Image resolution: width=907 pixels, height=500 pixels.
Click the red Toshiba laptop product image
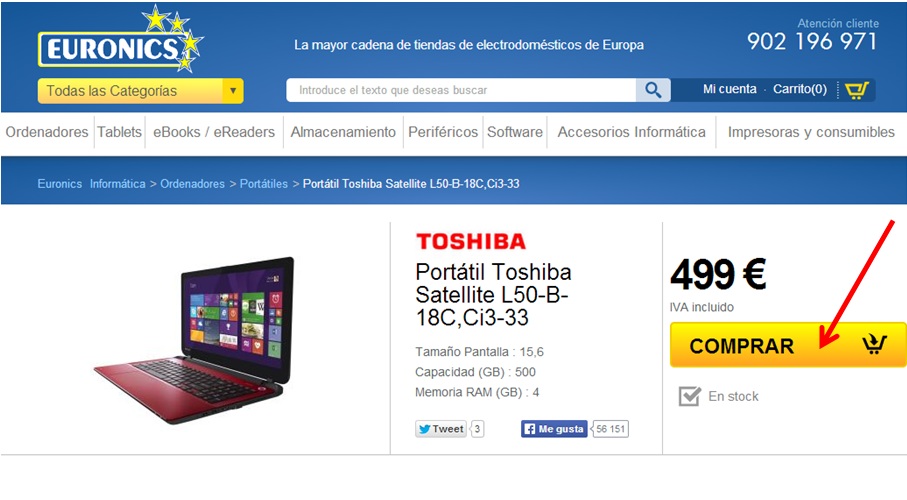194,340
